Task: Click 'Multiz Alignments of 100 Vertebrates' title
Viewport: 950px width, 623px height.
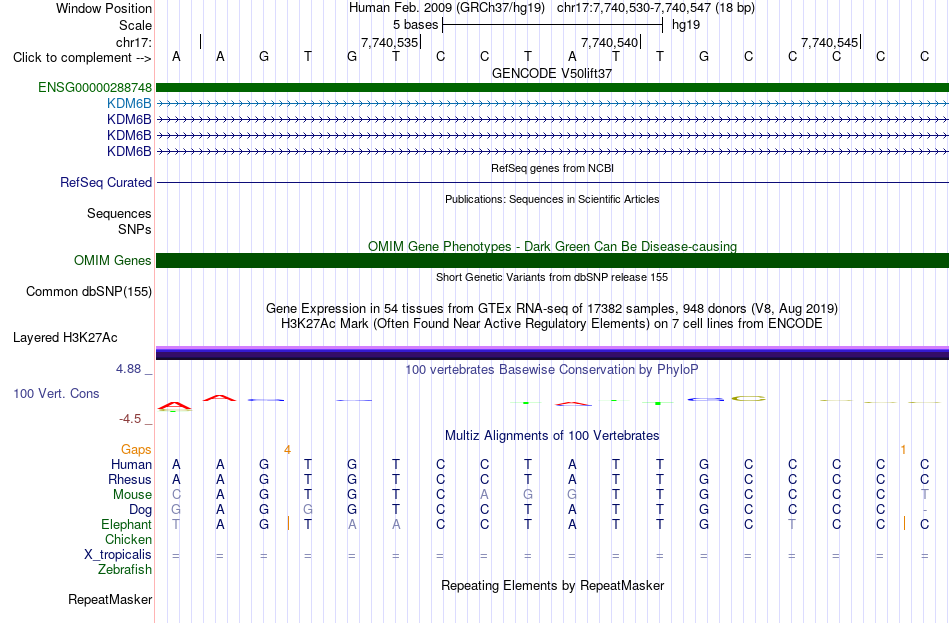Action: pyautogui.click(x=552, y=435)
